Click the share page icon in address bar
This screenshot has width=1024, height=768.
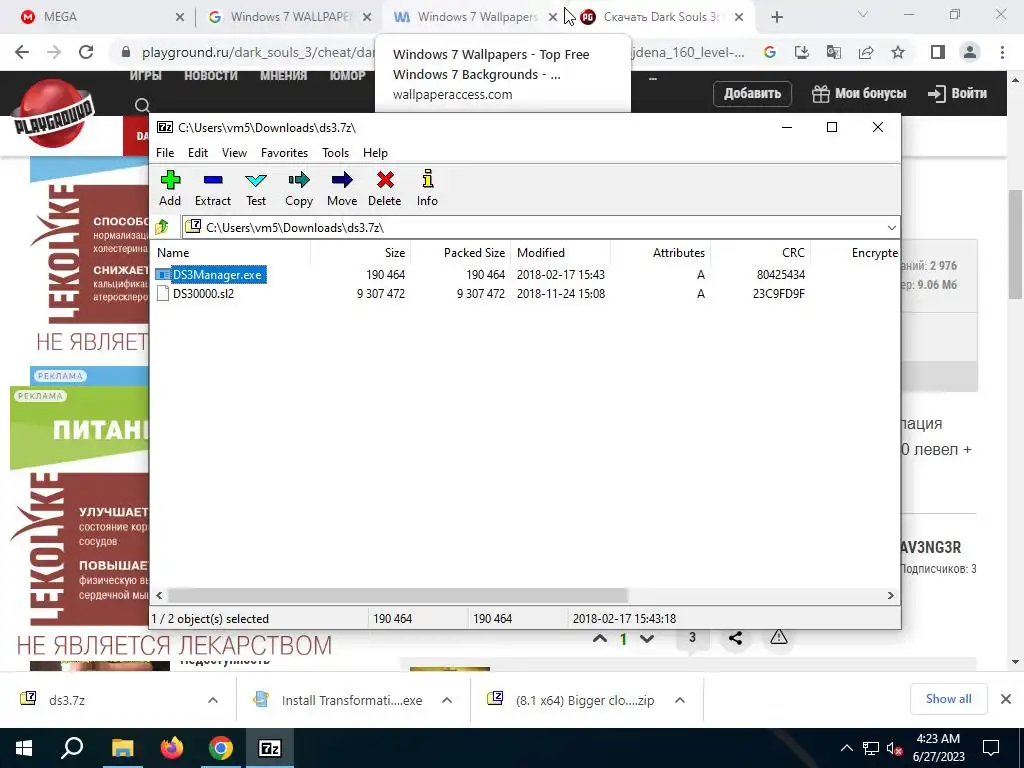coord(866,52)
